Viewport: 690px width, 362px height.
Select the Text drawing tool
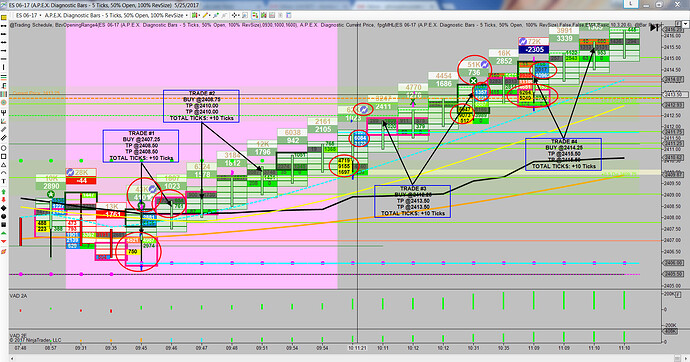click(x=4, y=181)
